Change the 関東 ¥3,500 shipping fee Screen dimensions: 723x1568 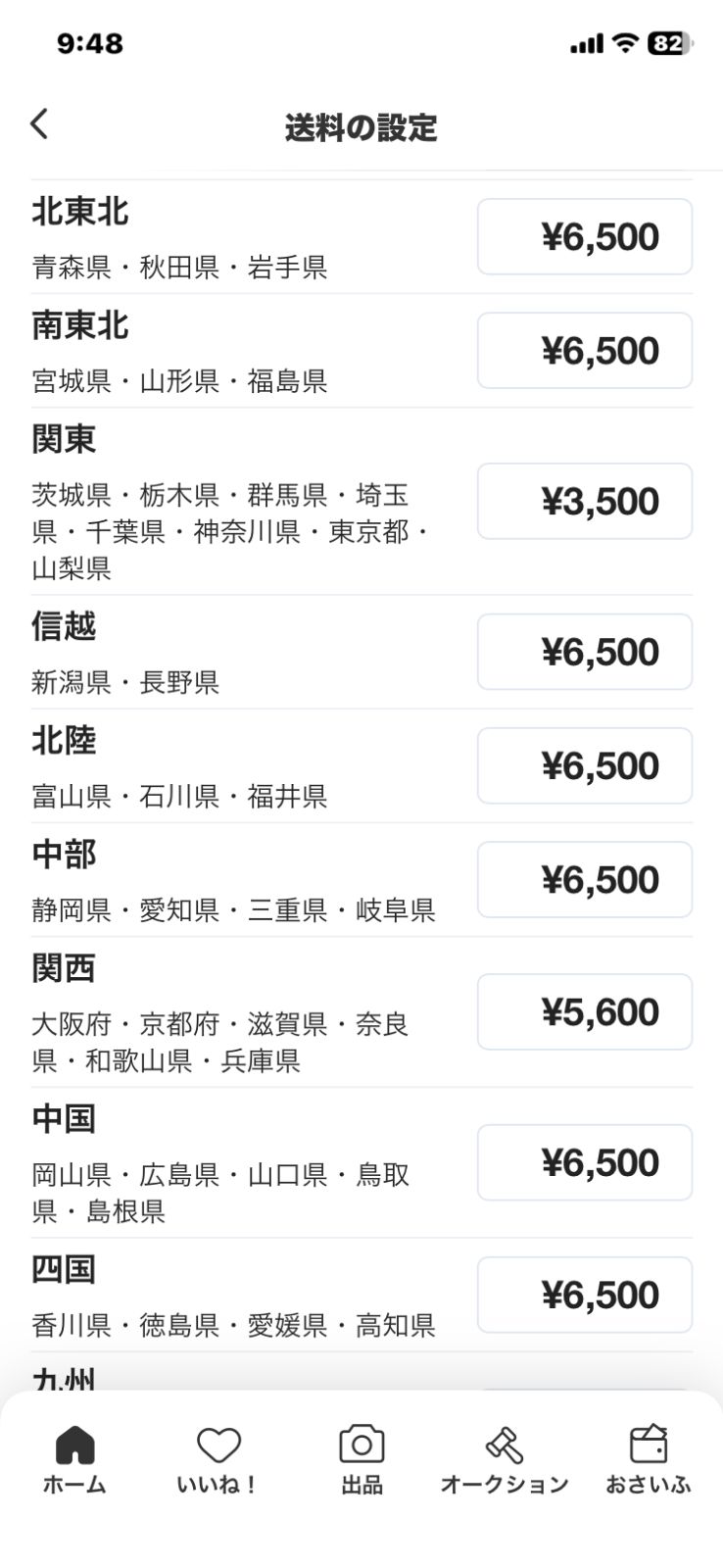(x=585, y=502)
